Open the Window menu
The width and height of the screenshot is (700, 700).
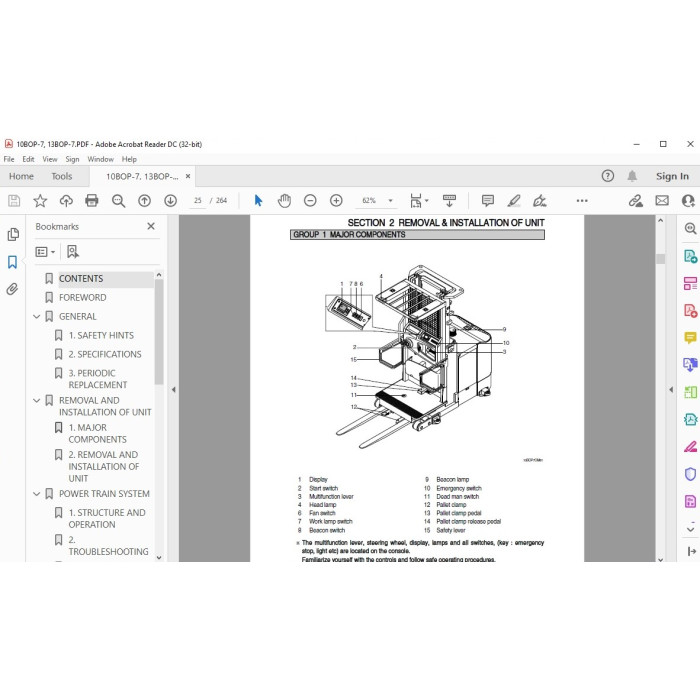(100, 159)
